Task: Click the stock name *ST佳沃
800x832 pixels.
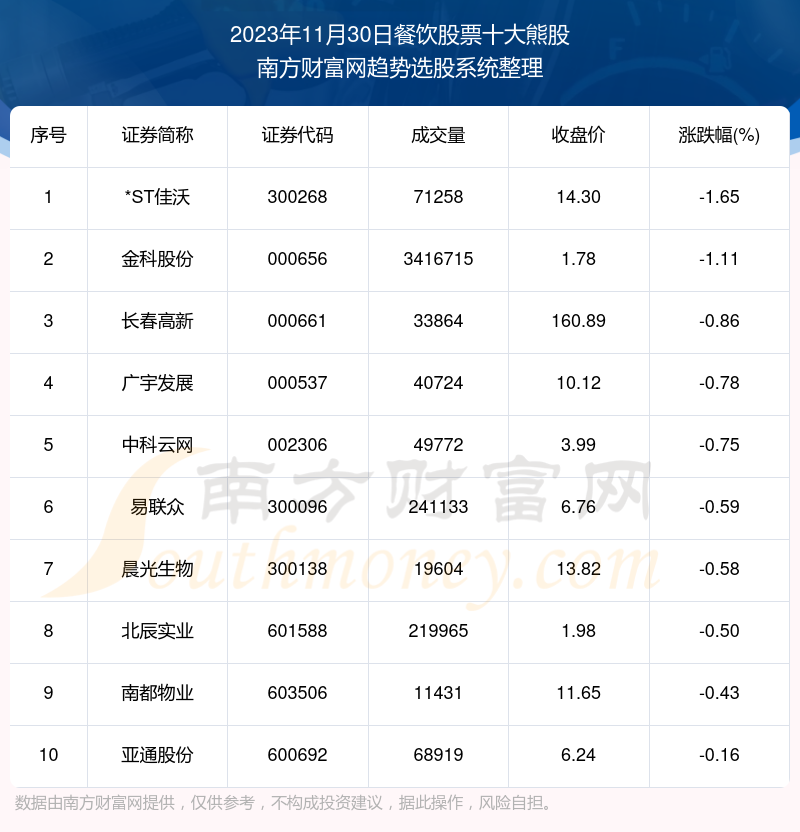Action: point(157,197)
